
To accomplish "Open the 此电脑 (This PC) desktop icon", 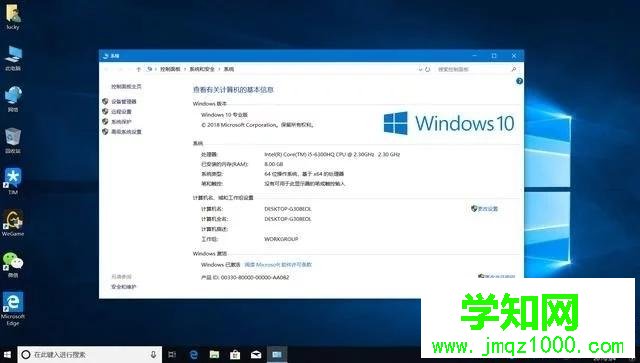I will [13, 58].
